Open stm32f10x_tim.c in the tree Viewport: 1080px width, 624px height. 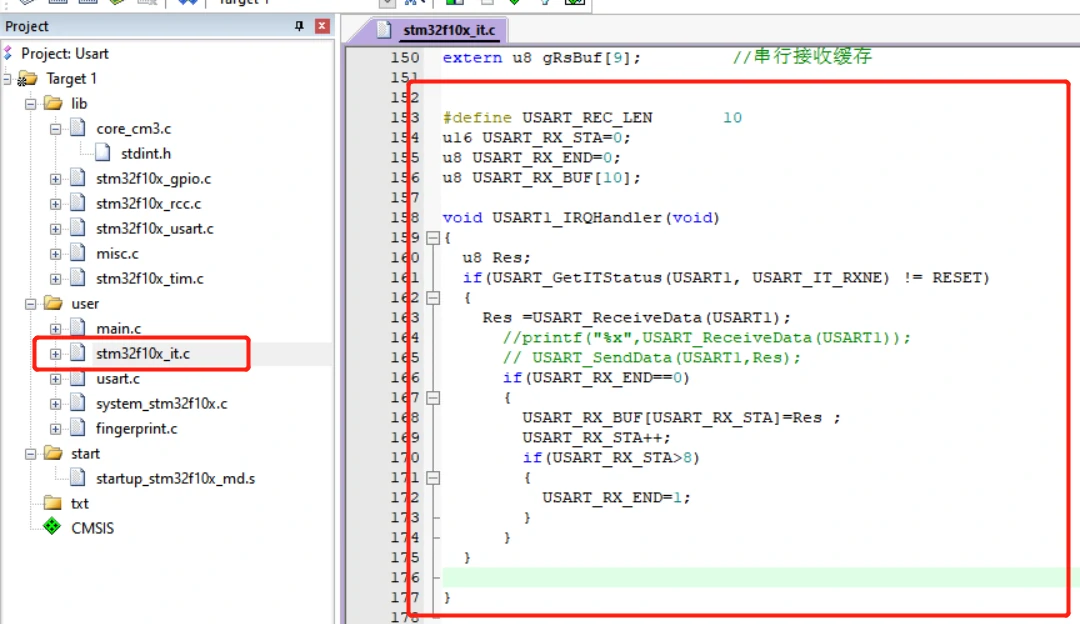pyautogui.click(x=149, y=278)
